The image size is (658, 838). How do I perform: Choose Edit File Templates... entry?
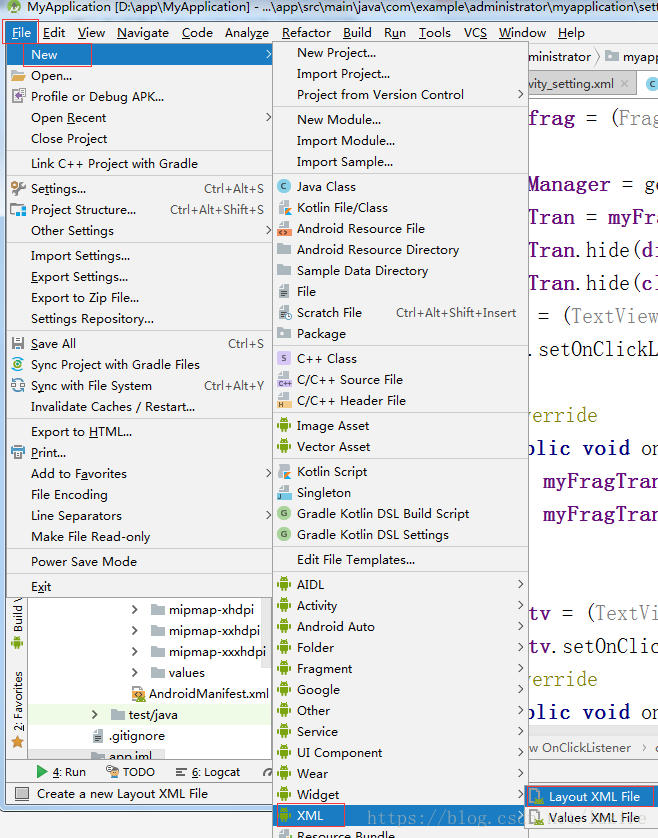coord(400,560)
